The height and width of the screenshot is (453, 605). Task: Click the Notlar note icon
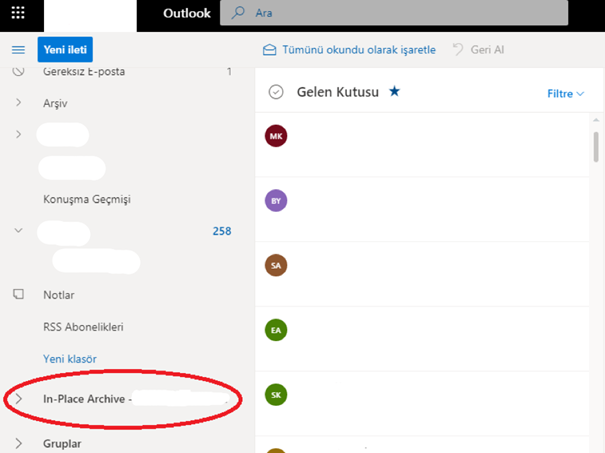(x=18, y=294)
